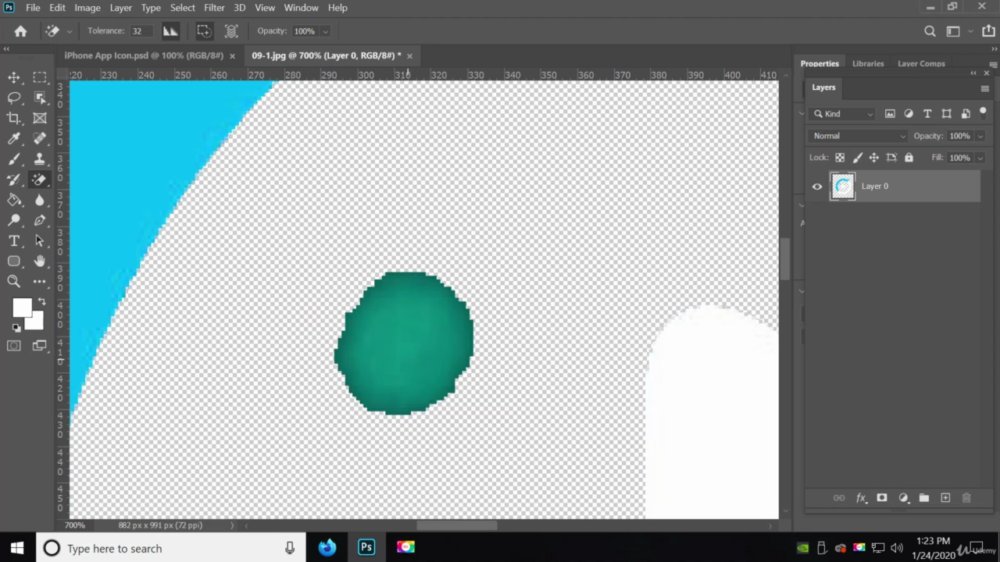Create a new layer
This screenshot has width=1000, height=562.
click(945, 498)
